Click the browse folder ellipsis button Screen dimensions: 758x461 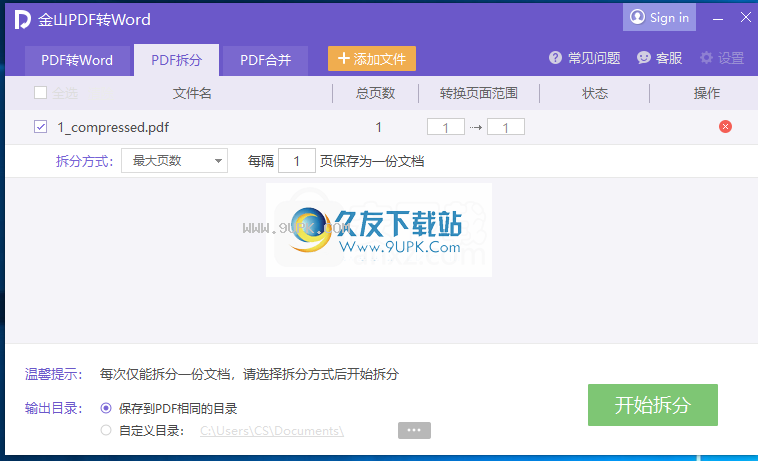tap(414, 430)
